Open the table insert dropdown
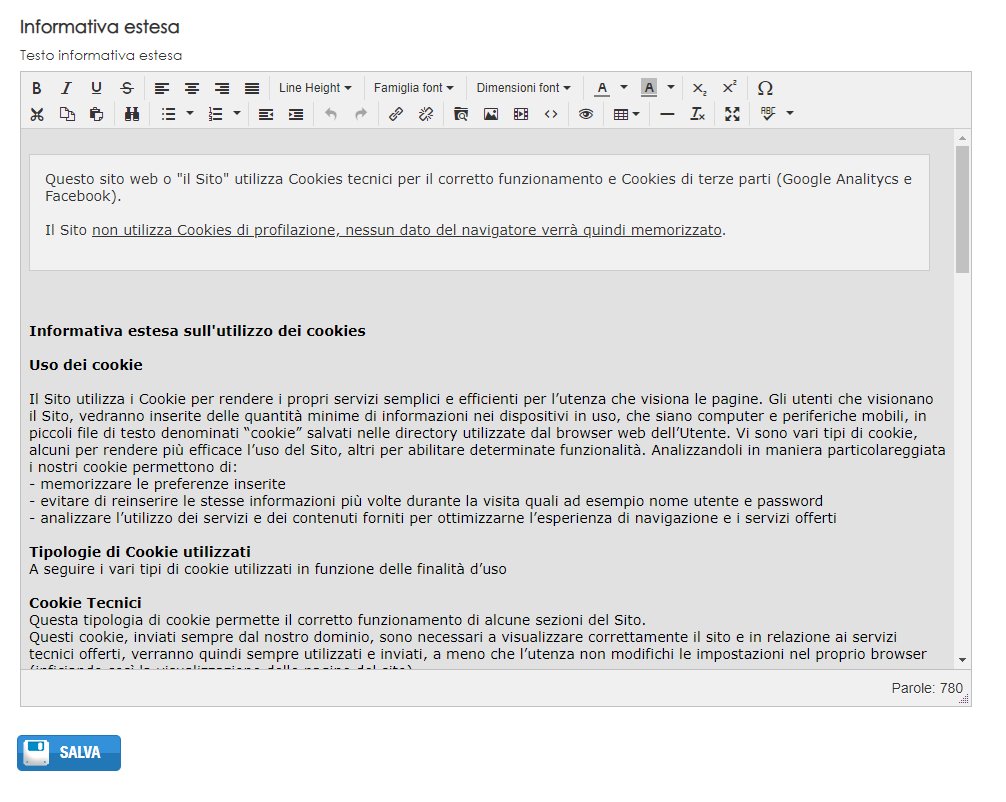The height and width of the screenshot is (802, 1006). coord(627,114)
